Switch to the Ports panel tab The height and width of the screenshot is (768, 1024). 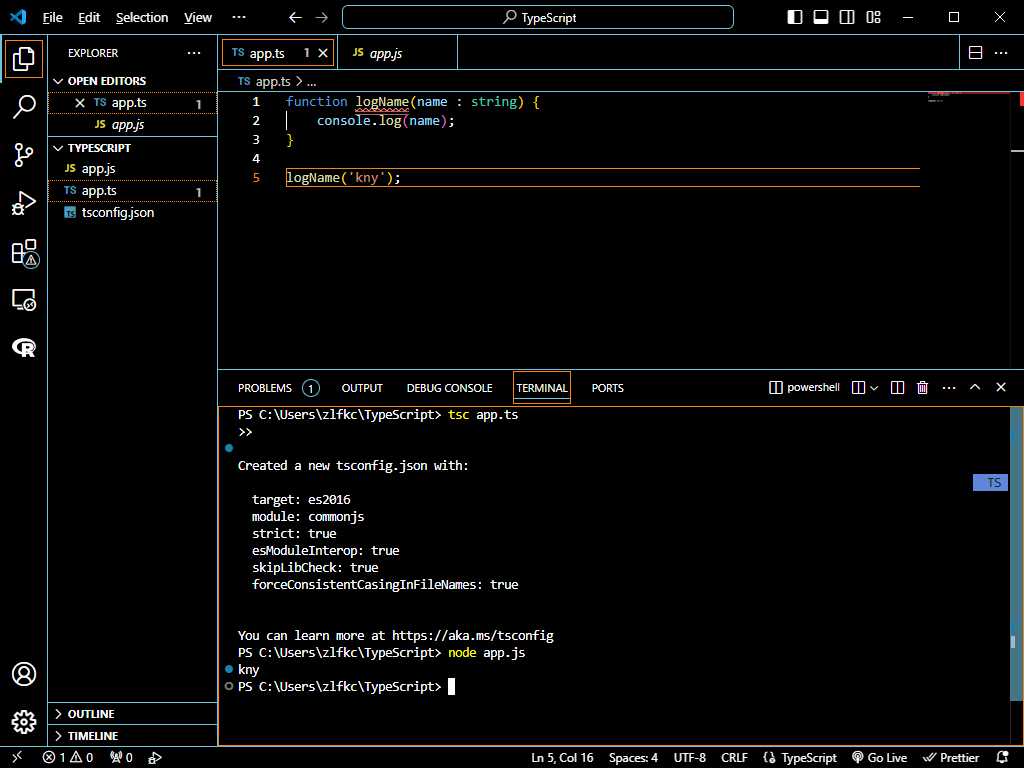coord(607,388)
